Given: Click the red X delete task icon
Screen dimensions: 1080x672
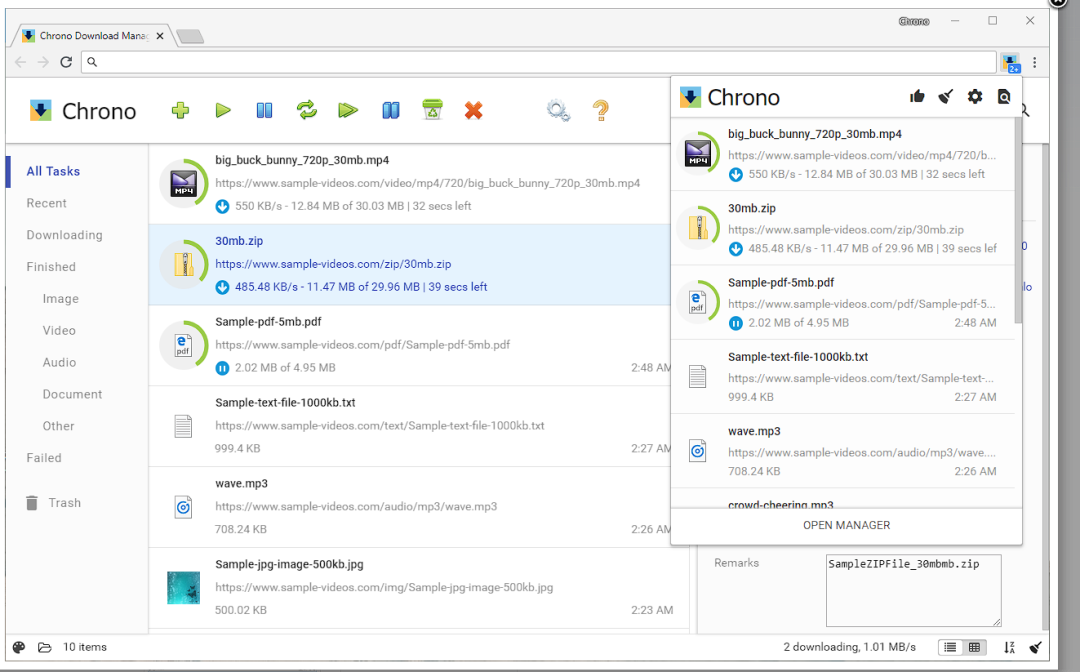Looking at the screenshot, I should (x=474, y=110).
